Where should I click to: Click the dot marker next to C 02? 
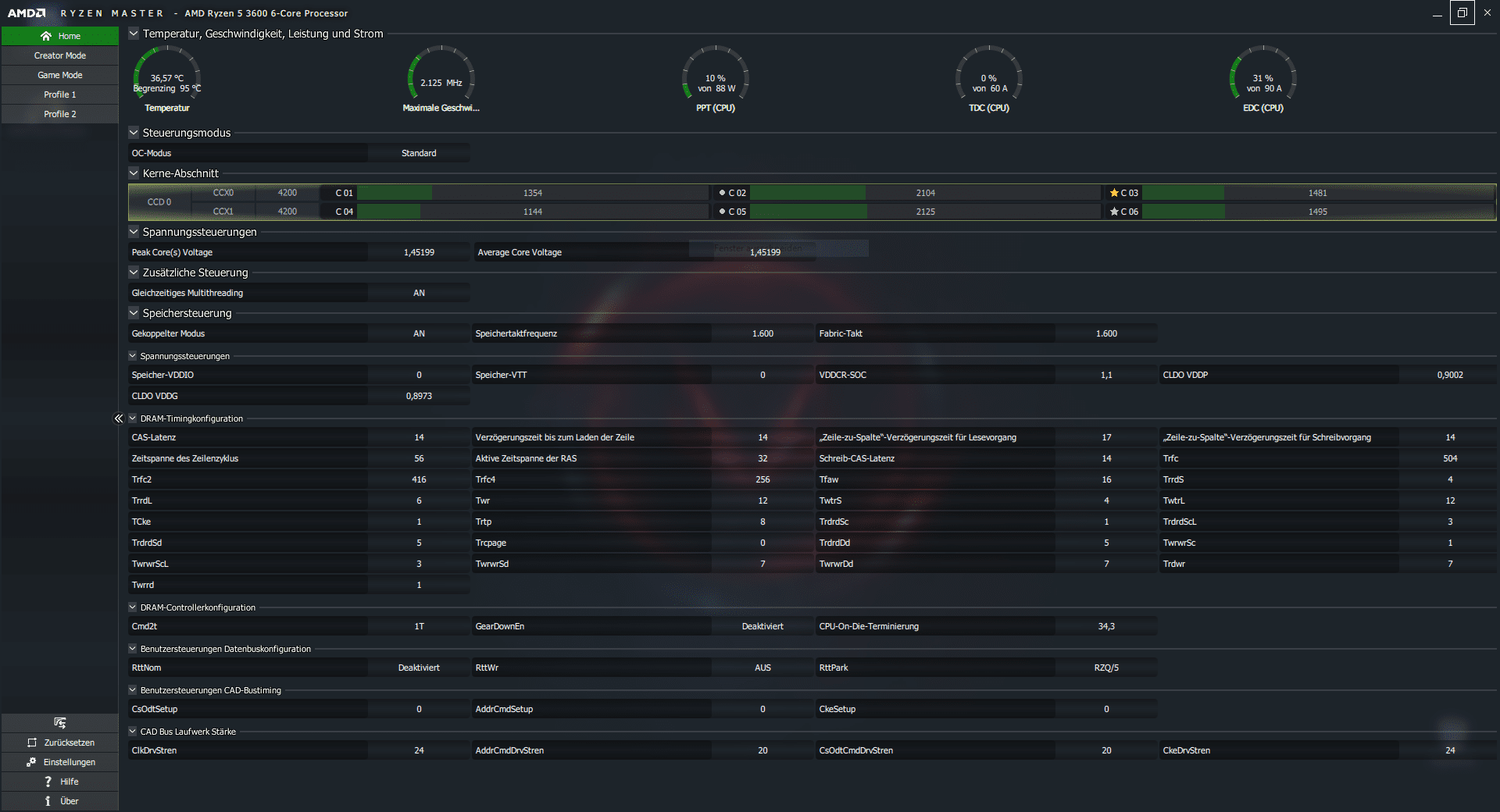coord(722,192)
